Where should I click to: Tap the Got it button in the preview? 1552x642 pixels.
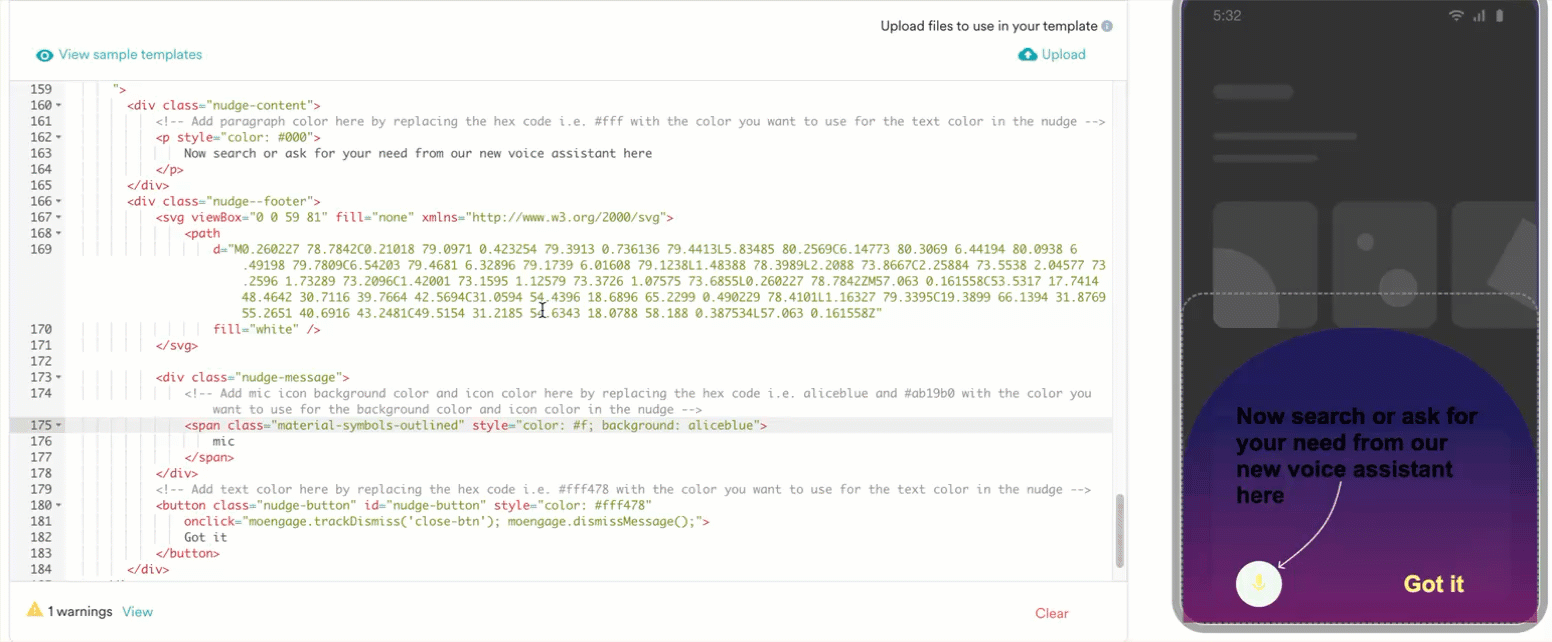1433,584
